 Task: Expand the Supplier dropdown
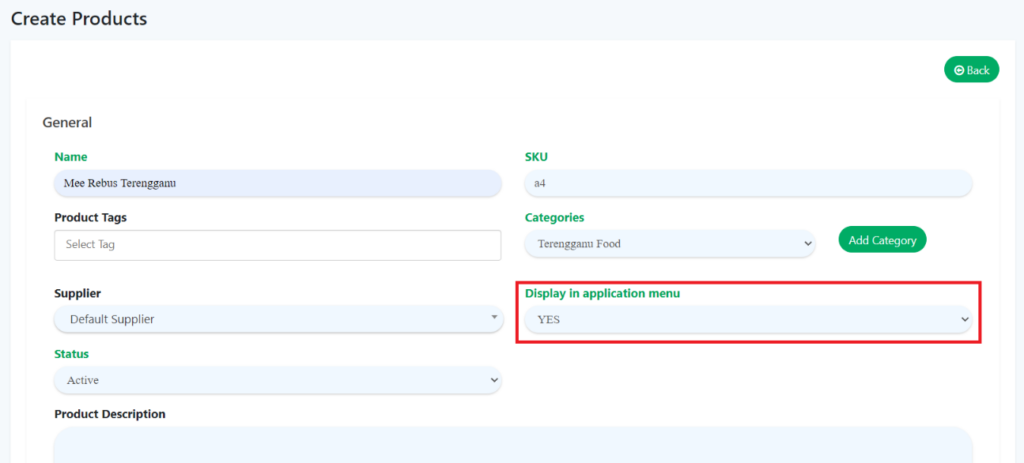point(277,319)
